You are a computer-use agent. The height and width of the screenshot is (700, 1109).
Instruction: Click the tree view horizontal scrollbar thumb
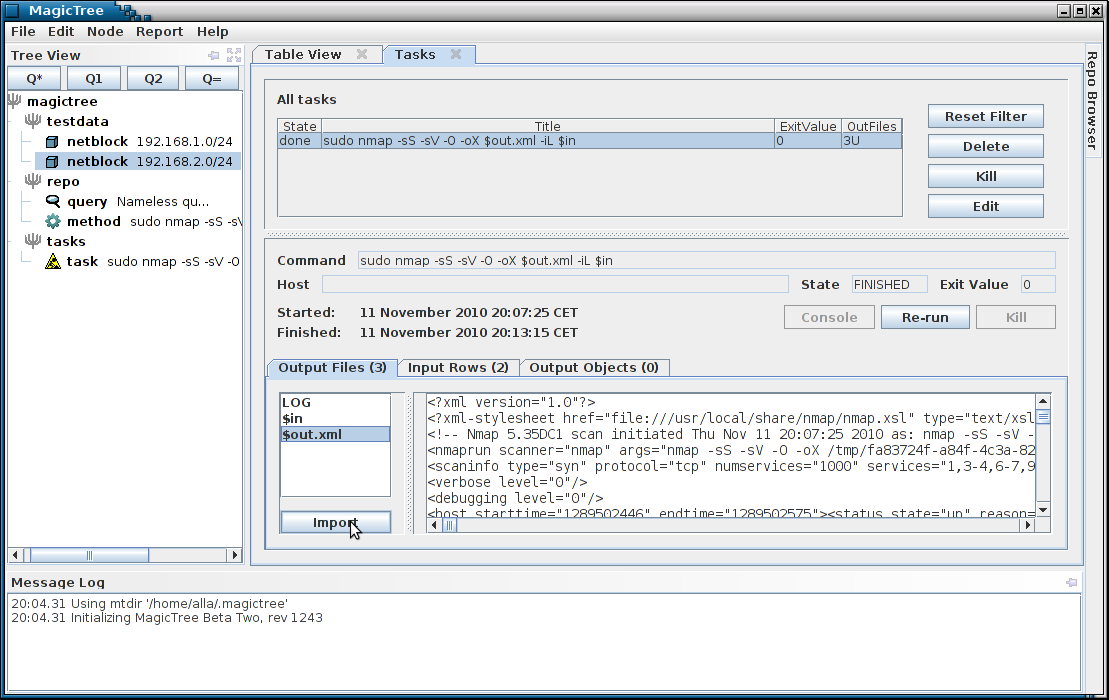[89, 555]
